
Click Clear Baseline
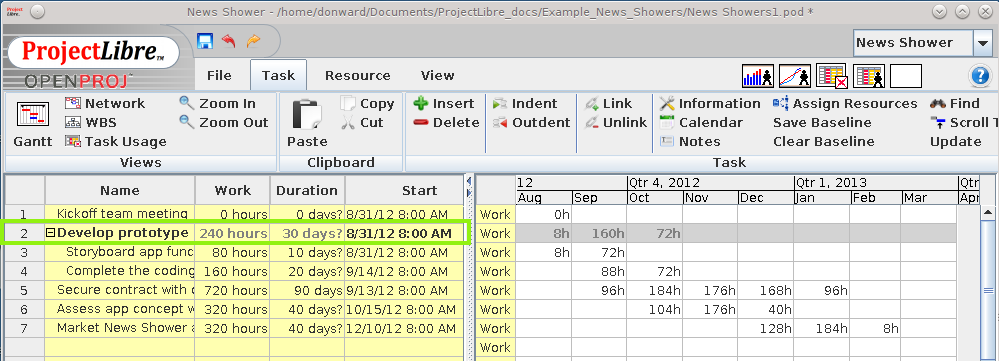tap(824, 141)
